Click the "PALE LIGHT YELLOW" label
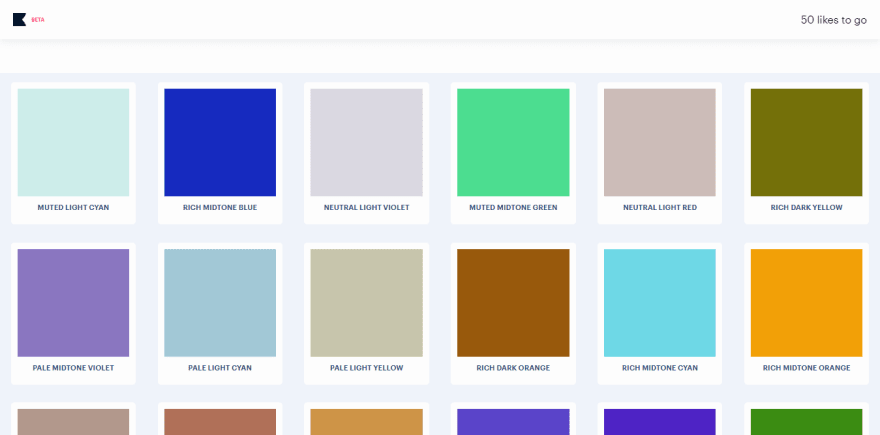 click(366, 368)
